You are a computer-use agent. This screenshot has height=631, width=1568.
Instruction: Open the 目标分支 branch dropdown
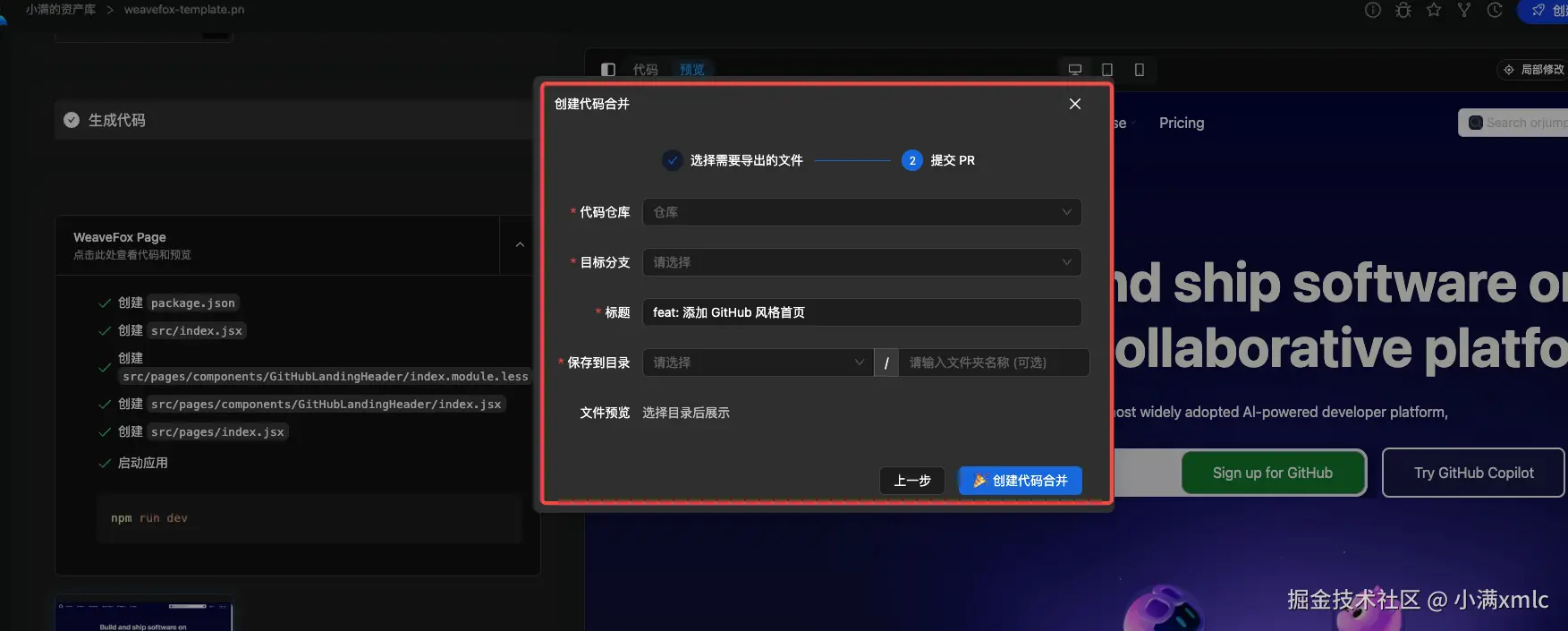tap(862, 262)
